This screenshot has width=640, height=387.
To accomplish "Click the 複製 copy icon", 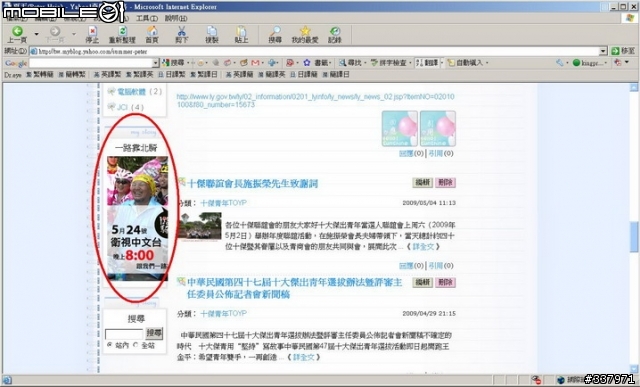I will [x=211, y=35].
